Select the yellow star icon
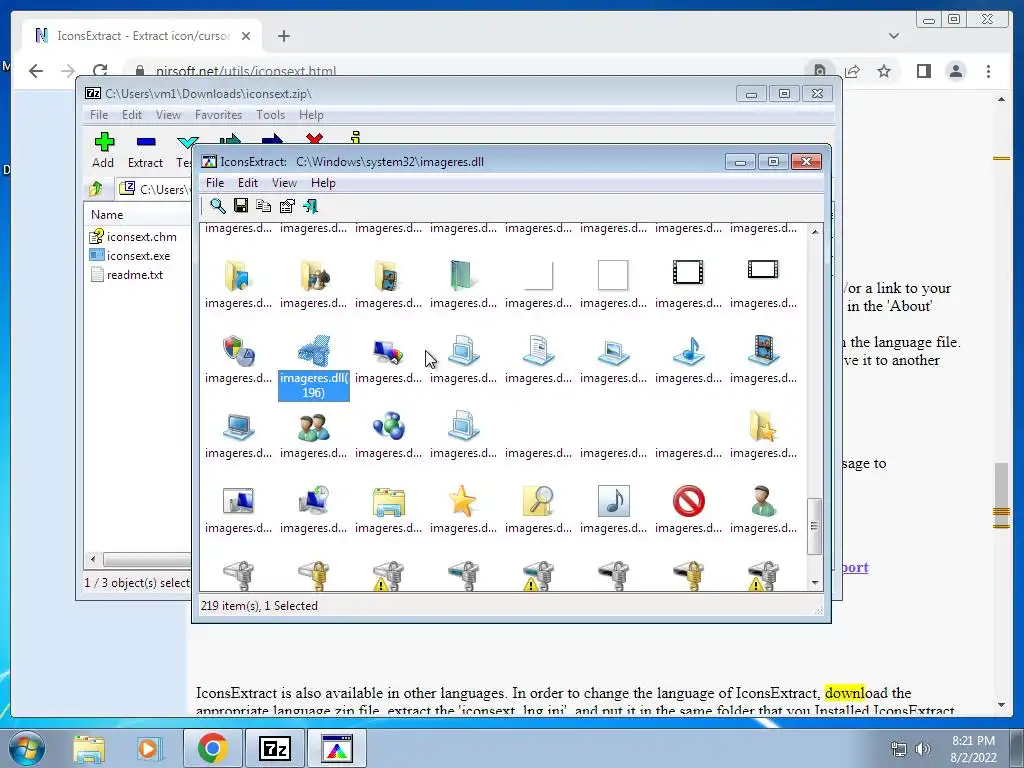 tap(463, 501)
